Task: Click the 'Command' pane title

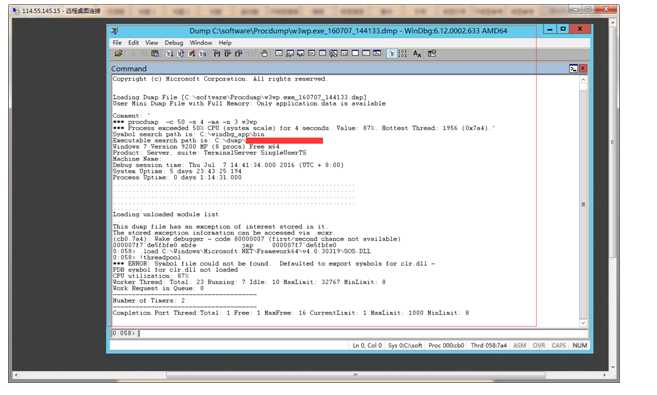Action: [129, 68]
